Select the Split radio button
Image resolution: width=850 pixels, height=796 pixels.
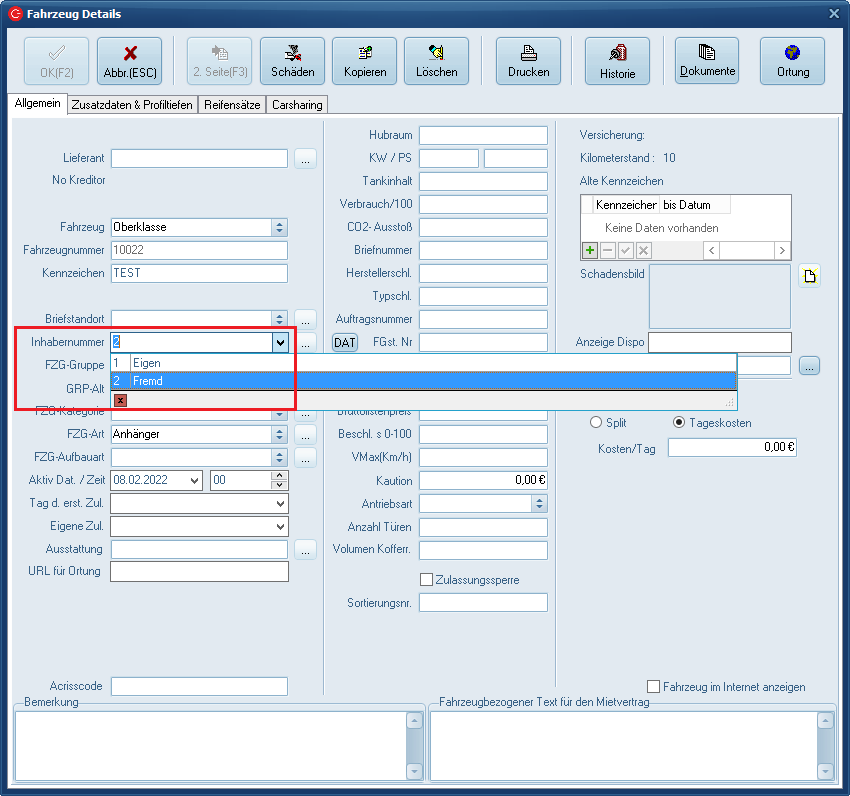(x=597, y=423)
